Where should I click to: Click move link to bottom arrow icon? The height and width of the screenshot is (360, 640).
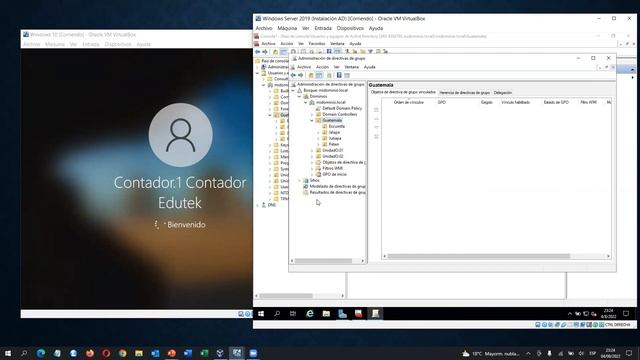(376, 136)
